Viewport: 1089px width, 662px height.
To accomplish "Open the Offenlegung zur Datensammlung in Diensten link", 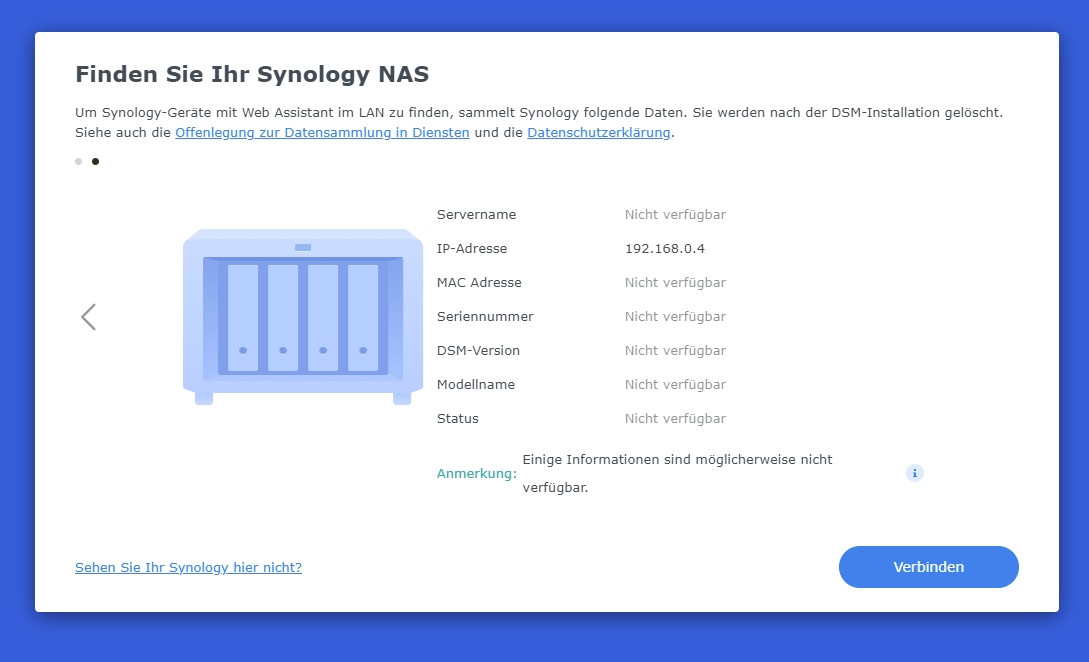I will coord(322,132).
